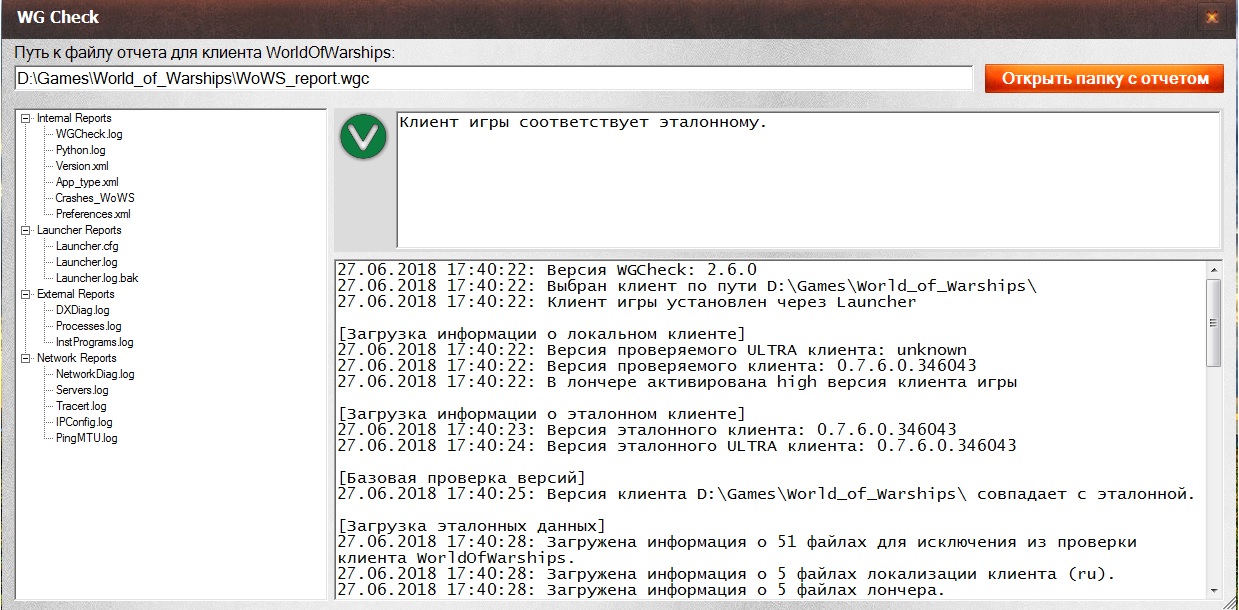
Task: Click the '[Загрузка эталонных данных]' header line
Action: [471, 525]
